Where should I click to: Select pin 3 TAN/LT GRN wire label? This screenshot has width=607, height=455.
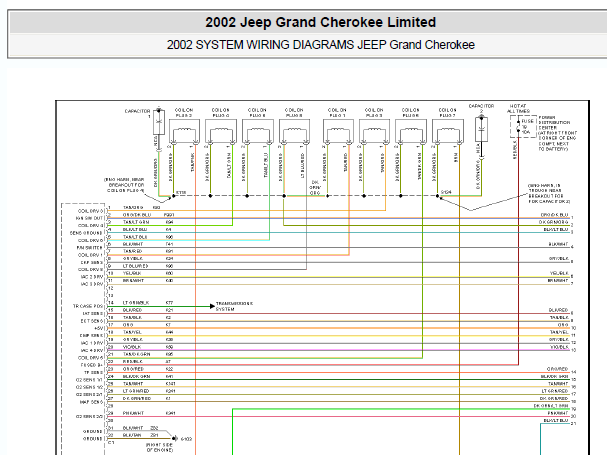tap(136, 222)
